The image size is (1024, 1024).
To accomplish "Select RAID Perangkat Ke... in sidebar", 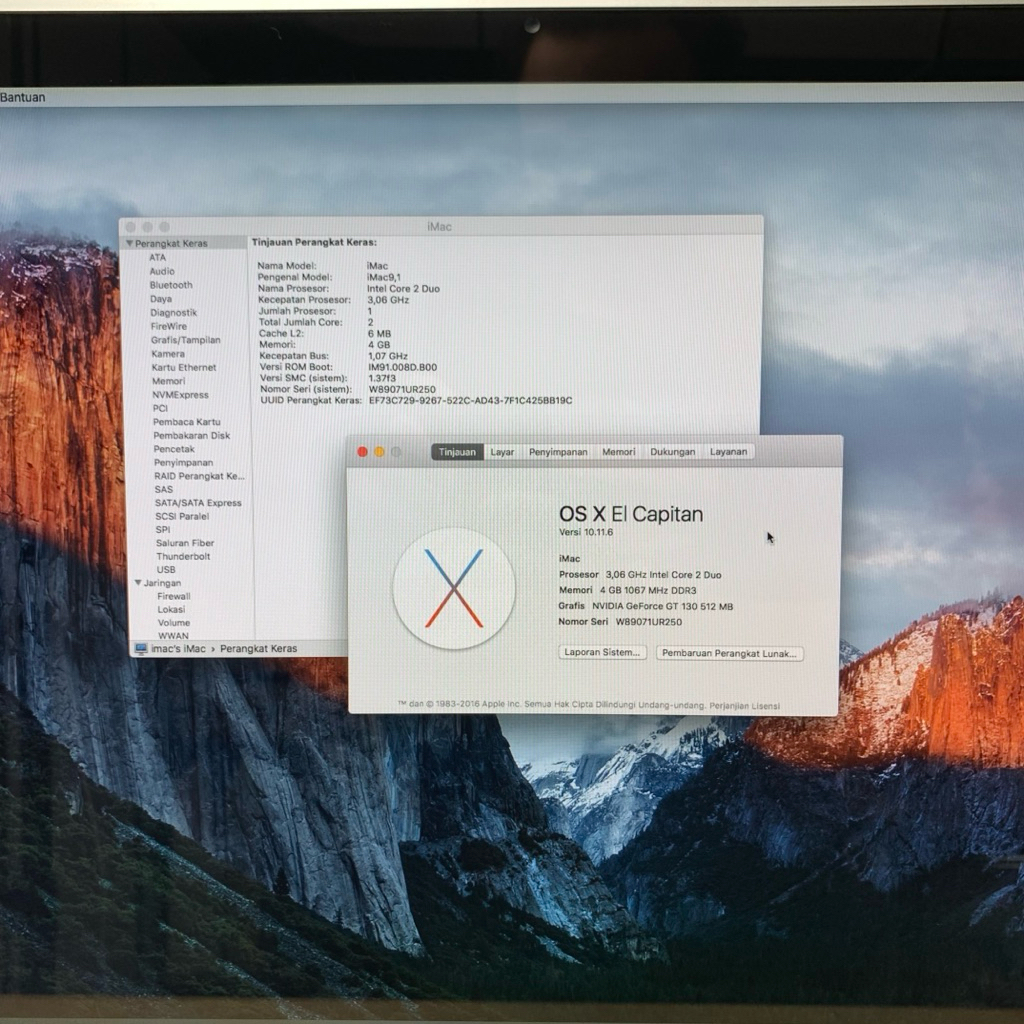I will [199, 475].
